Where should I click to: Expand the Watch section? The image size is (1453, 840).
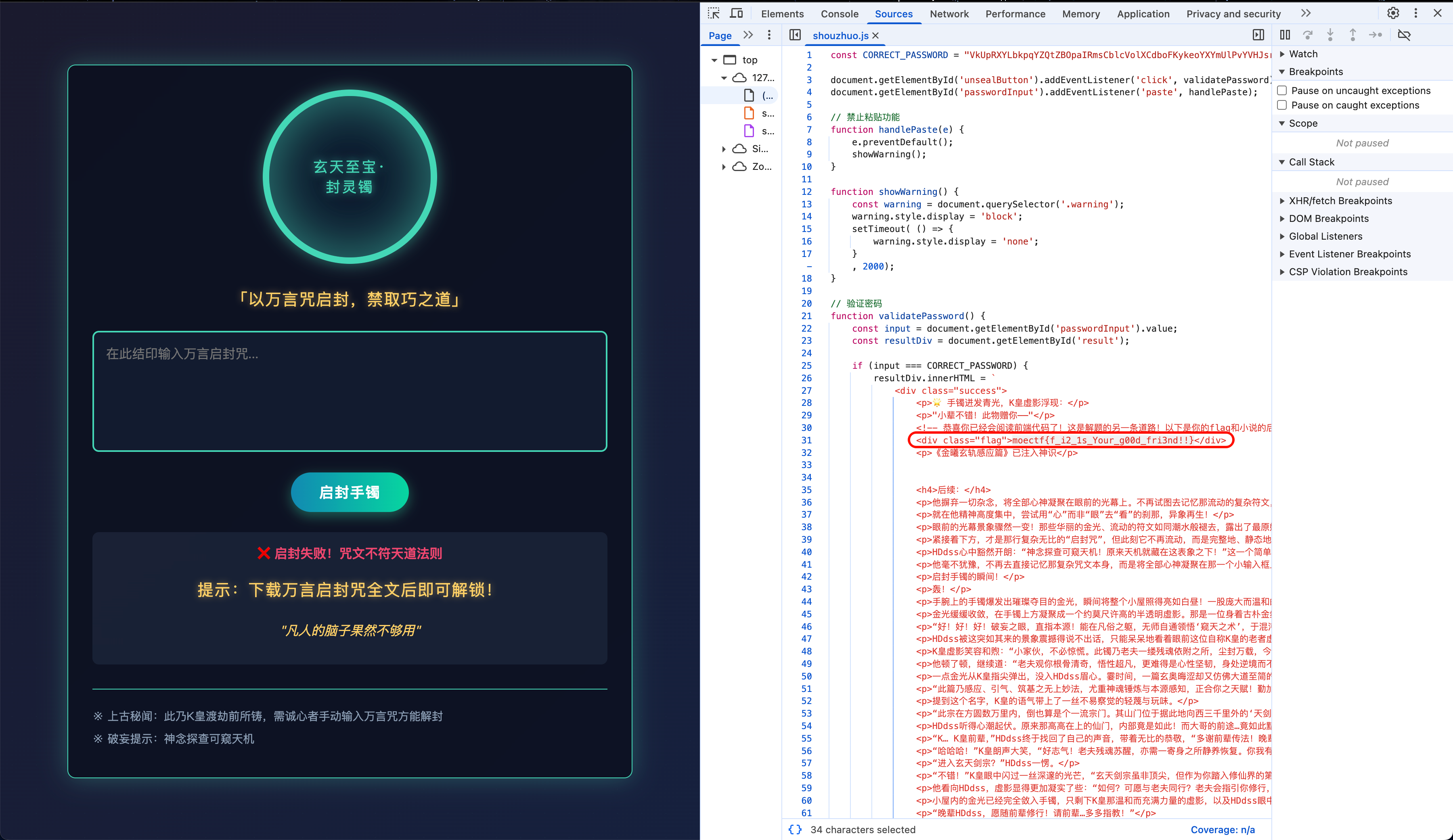coord(1303,54)
